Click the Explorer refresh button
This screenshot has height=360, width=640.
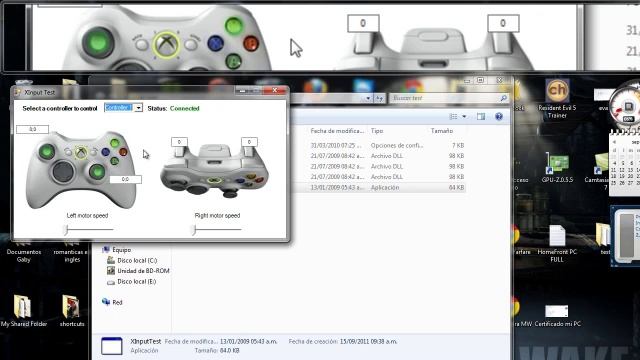pos(380,98)
